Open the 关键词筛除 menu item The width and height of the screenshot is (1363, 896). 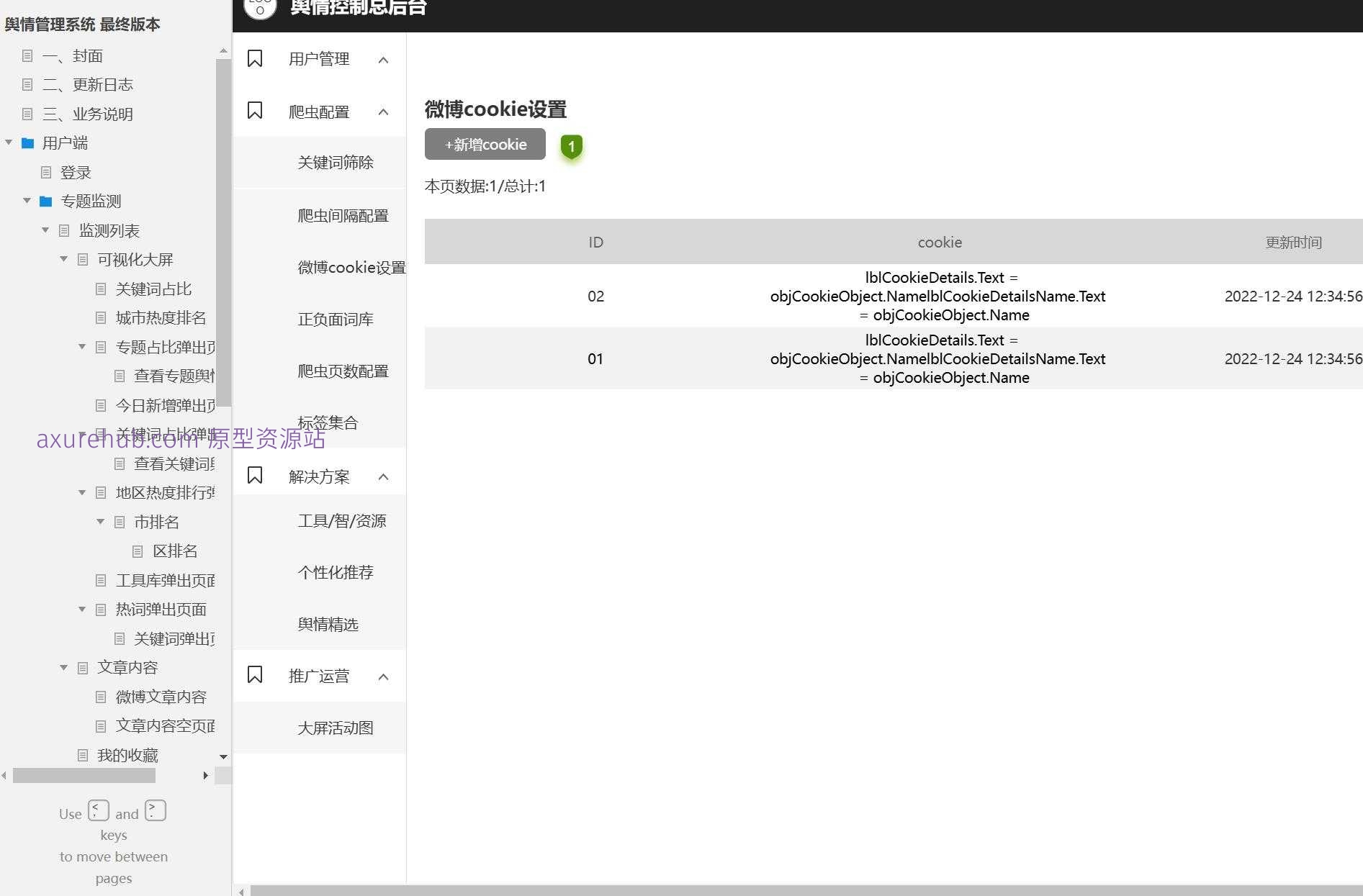tap(337, 163)
